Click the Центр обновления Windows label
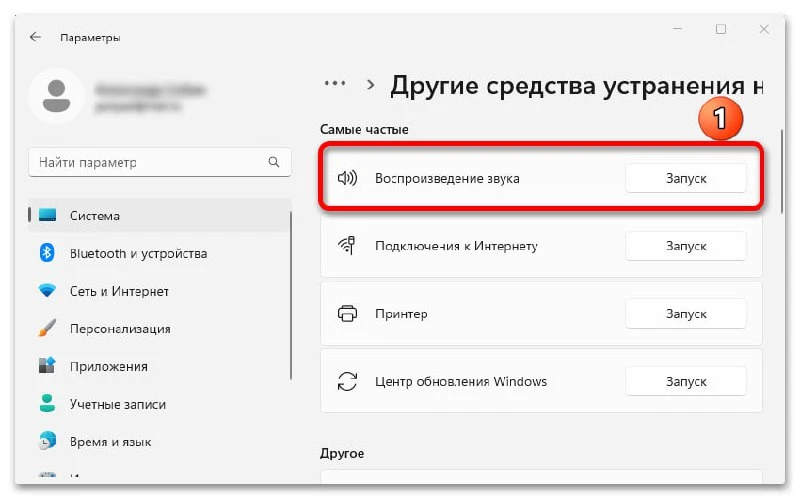 tap(461, 382)
